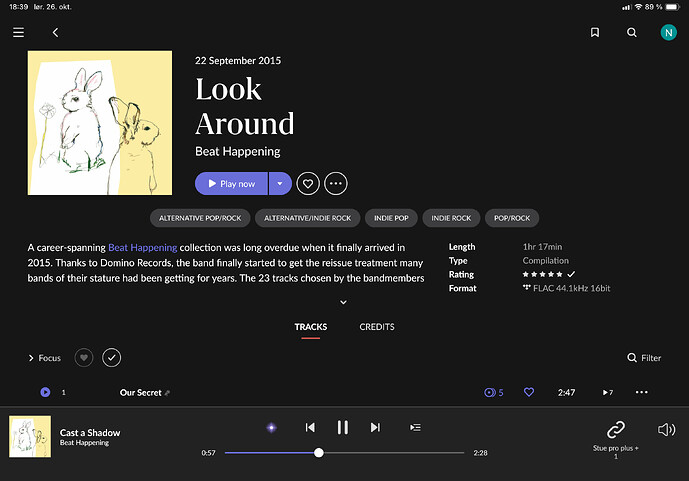Go back with the back arrow
This screenshot has width=689, height=481.
[55, 33]
